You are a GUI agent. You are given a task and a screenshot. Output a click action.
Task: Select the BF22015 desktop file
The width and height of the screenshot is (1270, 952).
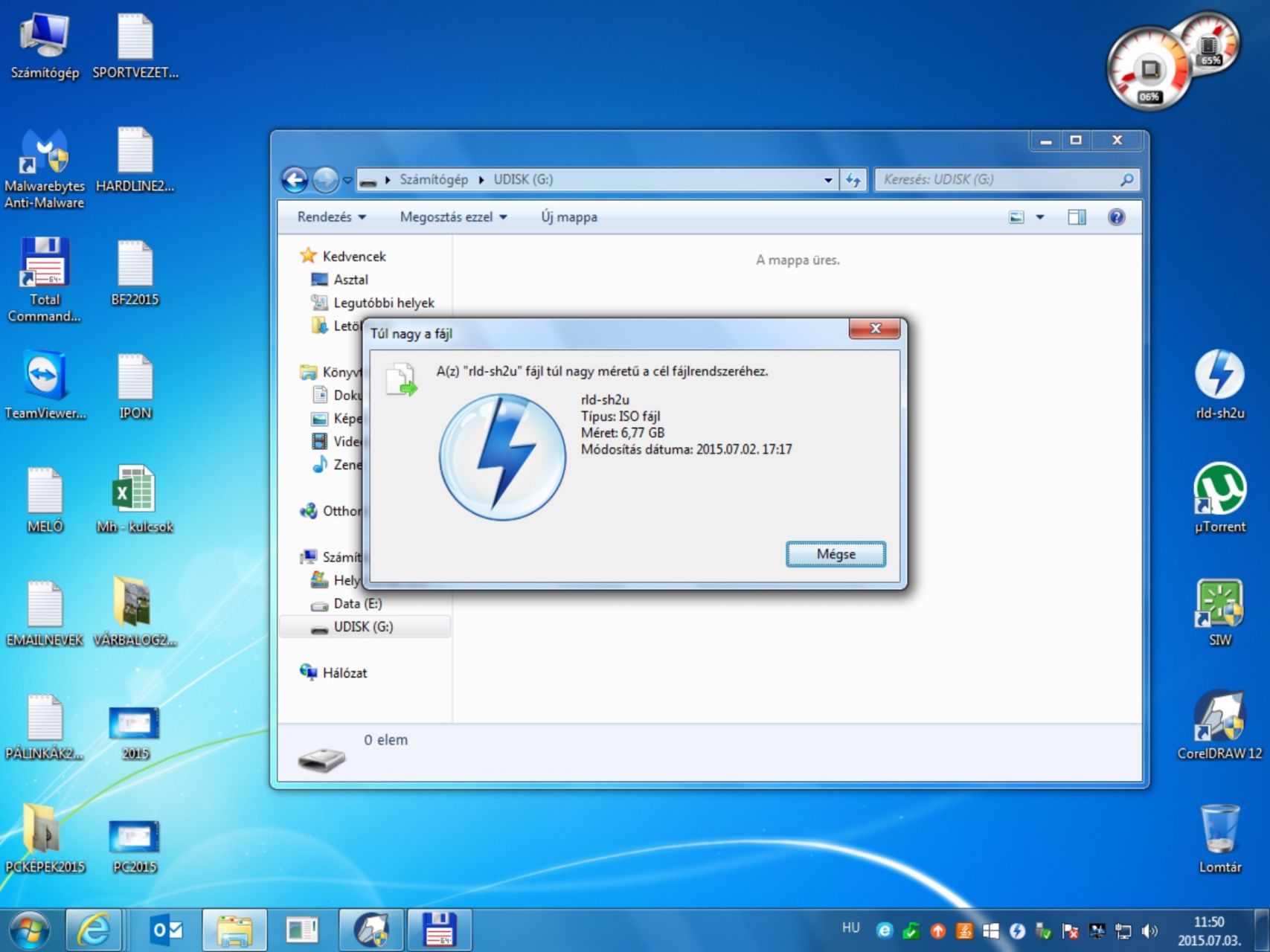135,274
